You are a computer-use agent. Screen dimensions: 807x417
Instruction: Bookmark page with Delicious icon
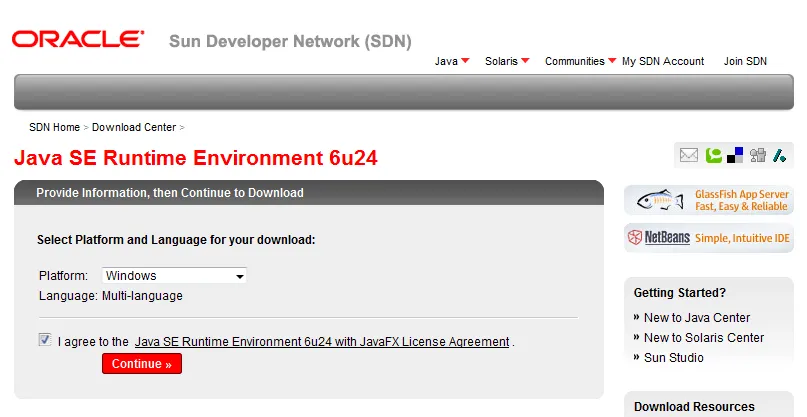point(735,155)
